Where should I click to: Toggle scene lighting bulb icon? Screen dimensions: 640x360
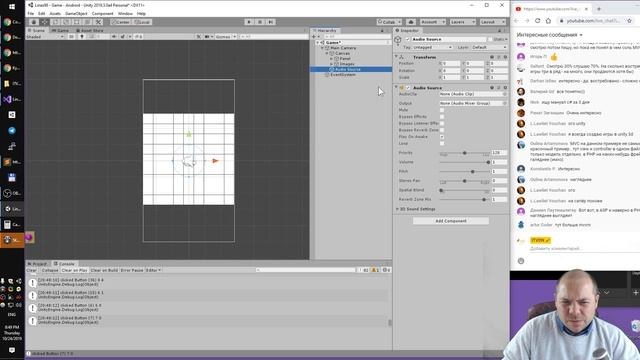click(x=82, y=37)
